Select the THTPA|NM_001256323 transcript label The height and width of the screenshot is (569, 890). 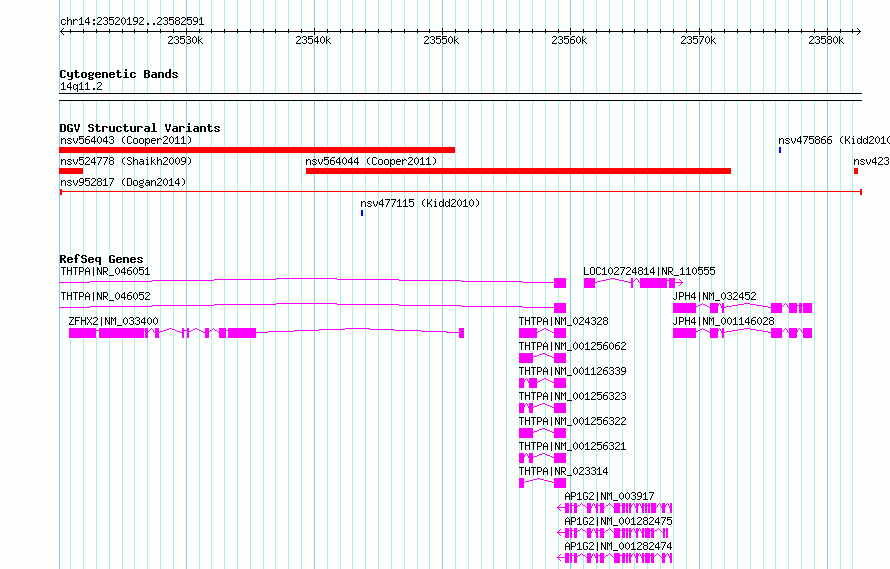click(573, 396)
